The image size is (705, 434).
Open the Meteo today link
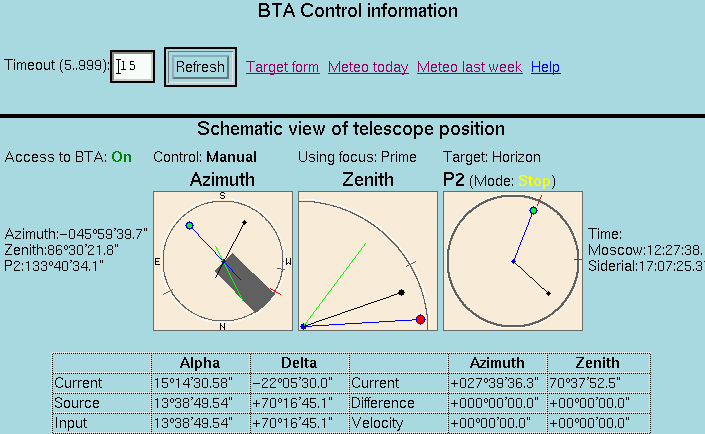tap(368, 67)
